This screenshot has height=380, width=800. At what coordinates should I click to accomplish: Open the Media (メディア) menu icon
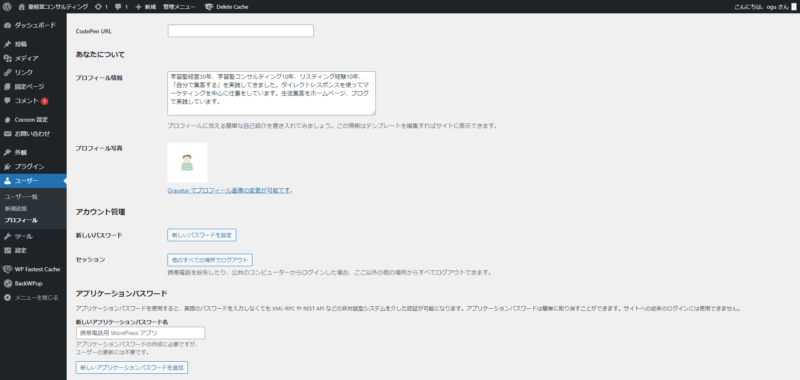point(7,58)
